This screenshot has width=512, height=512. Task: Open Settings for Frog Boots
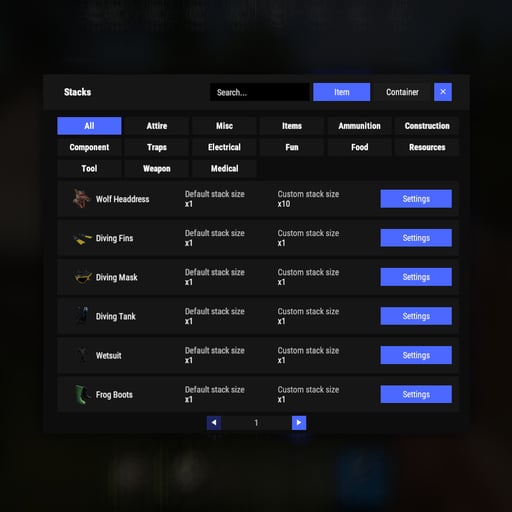click(416, 394)
